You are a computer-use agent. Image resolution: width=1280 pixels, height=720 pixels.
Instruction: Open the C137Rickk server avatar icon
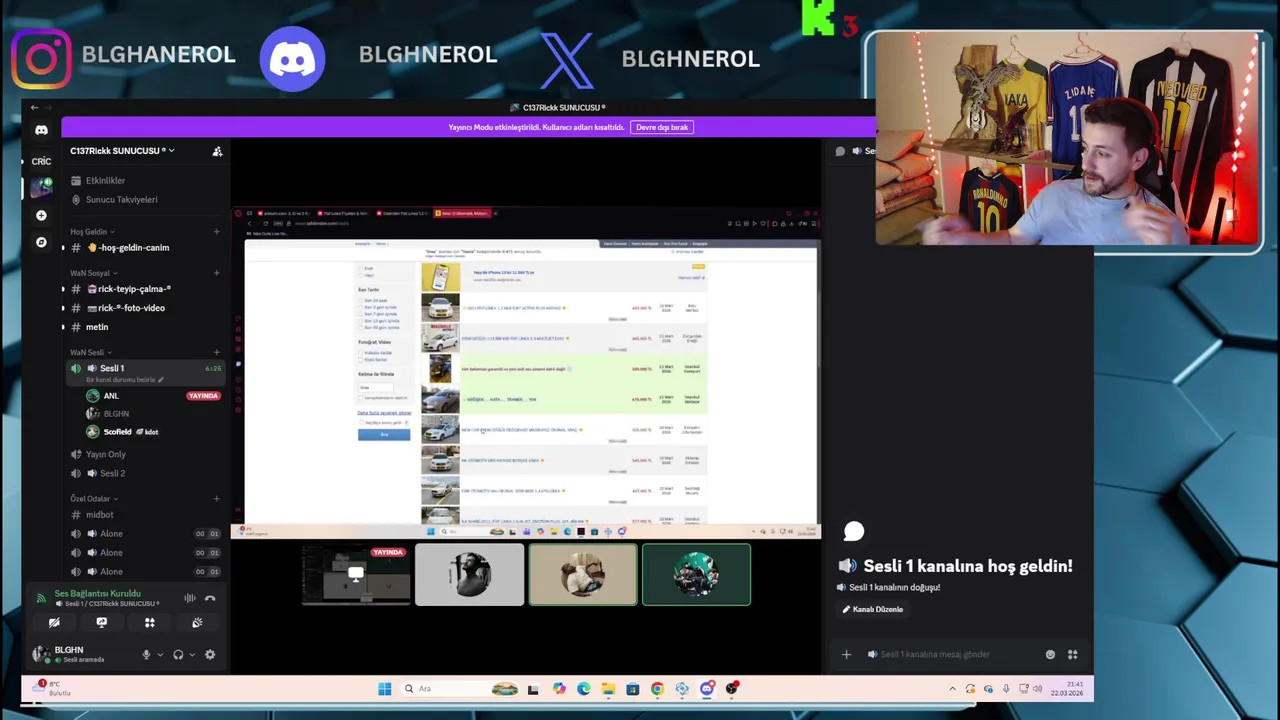tap(41, 187)
